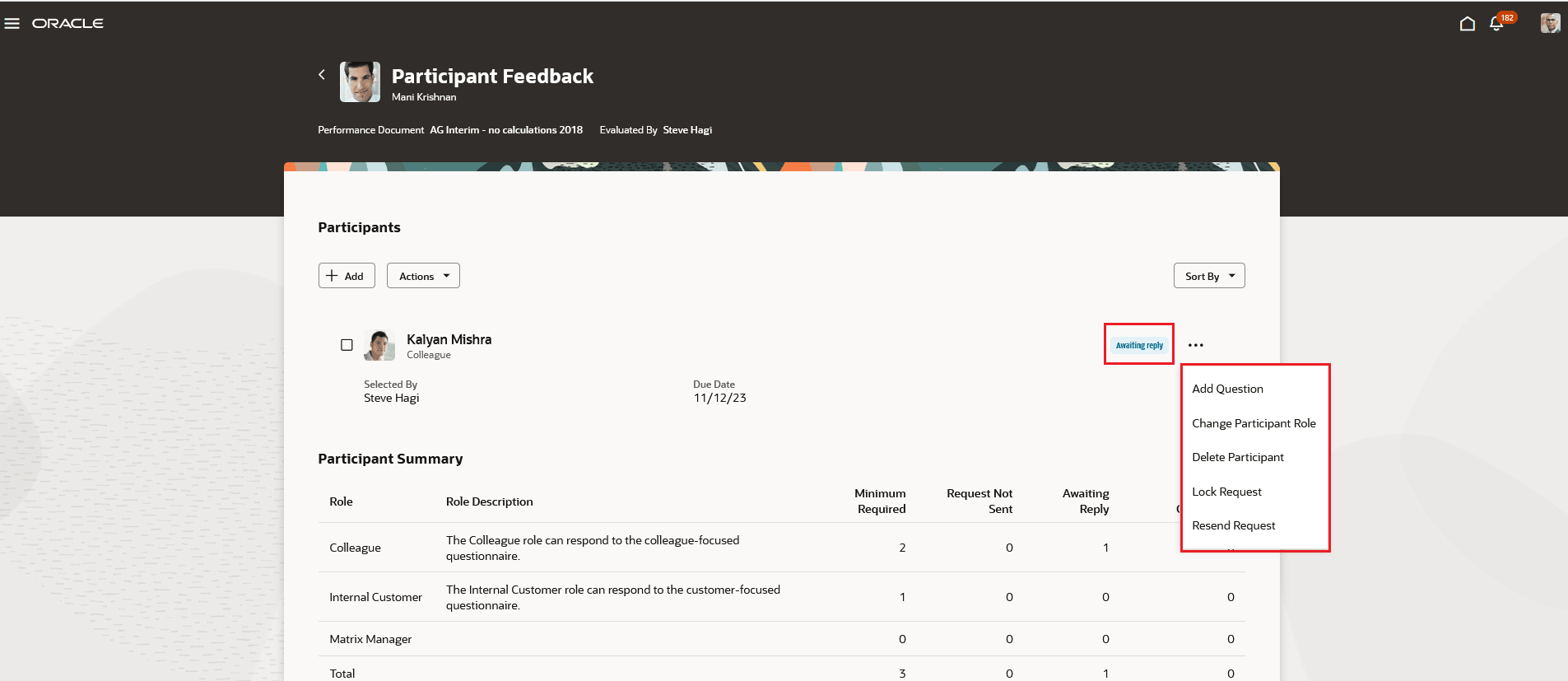Click the Kalyan Mishra participant name
Viewport: 1568px width, 681px height.
tap(449, 339)
